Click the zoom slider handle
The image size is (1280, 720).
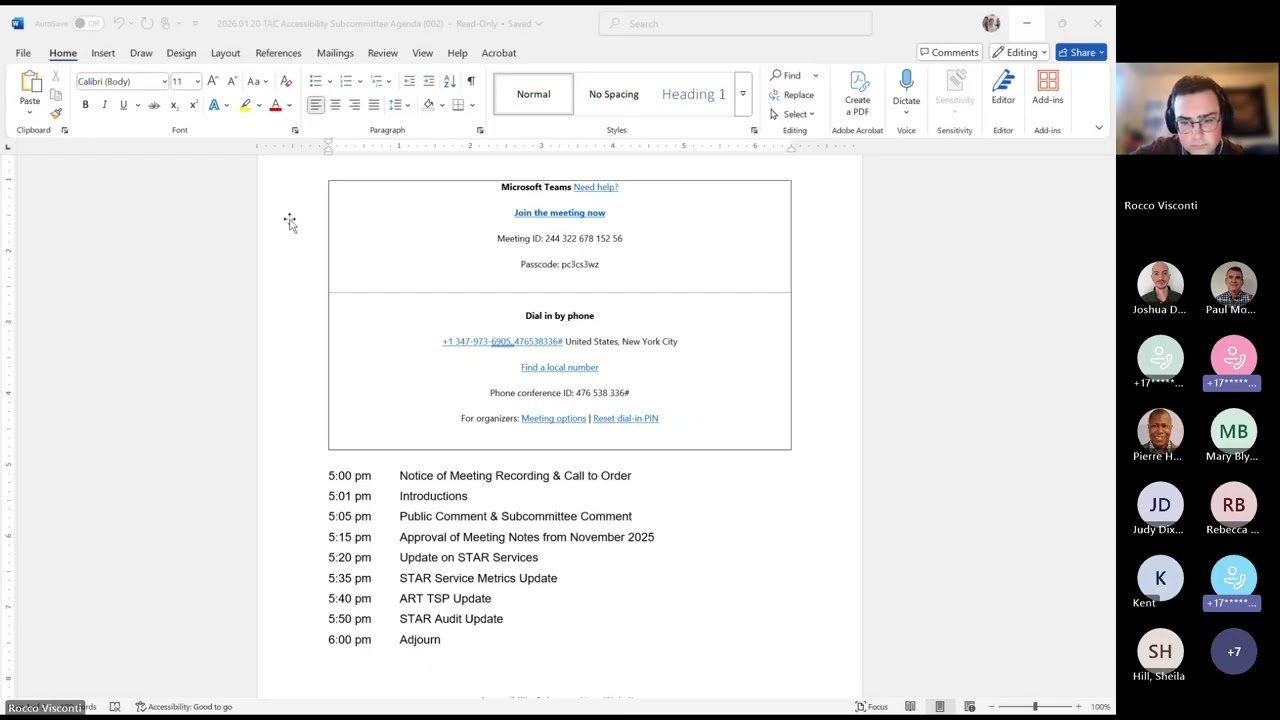[x=1035, y=707]
